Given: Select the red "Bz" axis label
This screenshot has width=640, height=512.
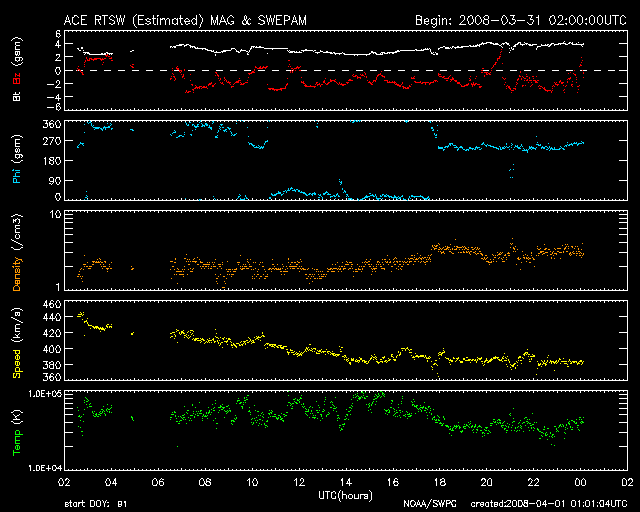Looking at the screenshot, I should tap(17, 79).
